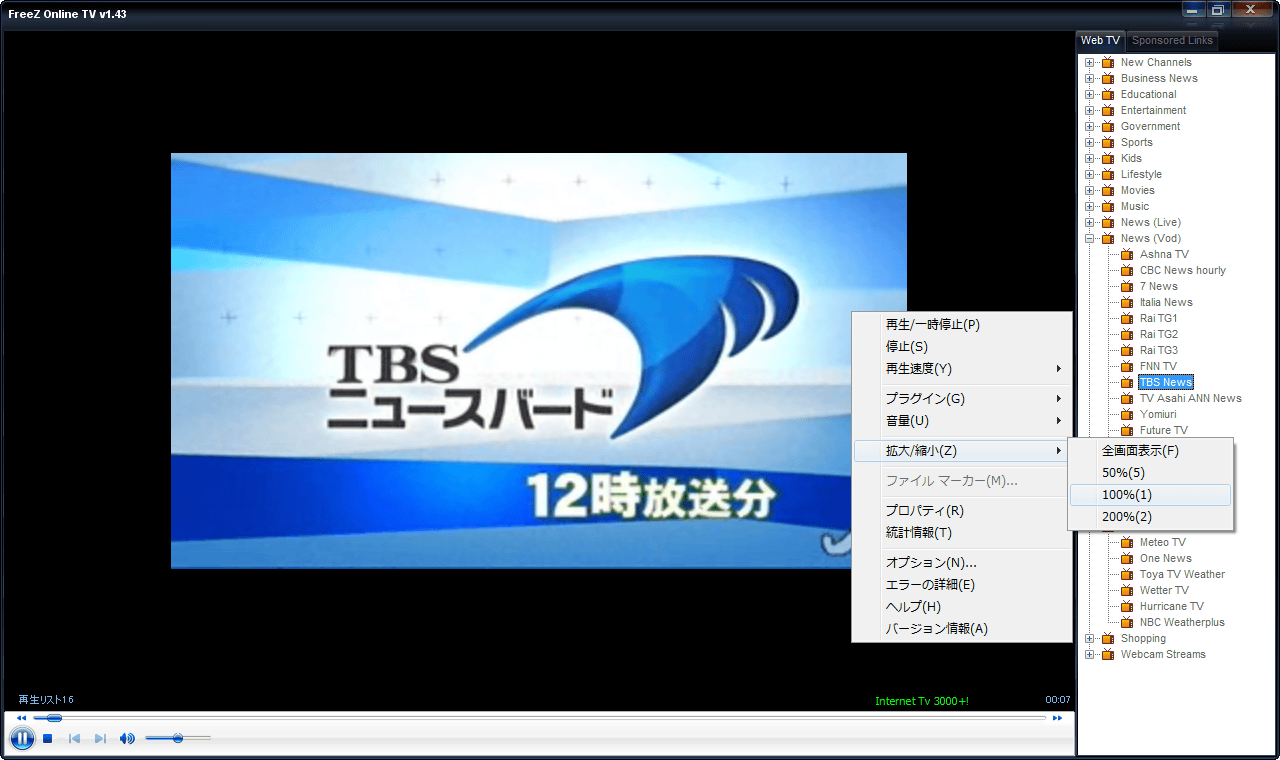1280x760 pixels.
Task: Open ヘルプ(H) help entry
Action: click(x=961, y=606)
